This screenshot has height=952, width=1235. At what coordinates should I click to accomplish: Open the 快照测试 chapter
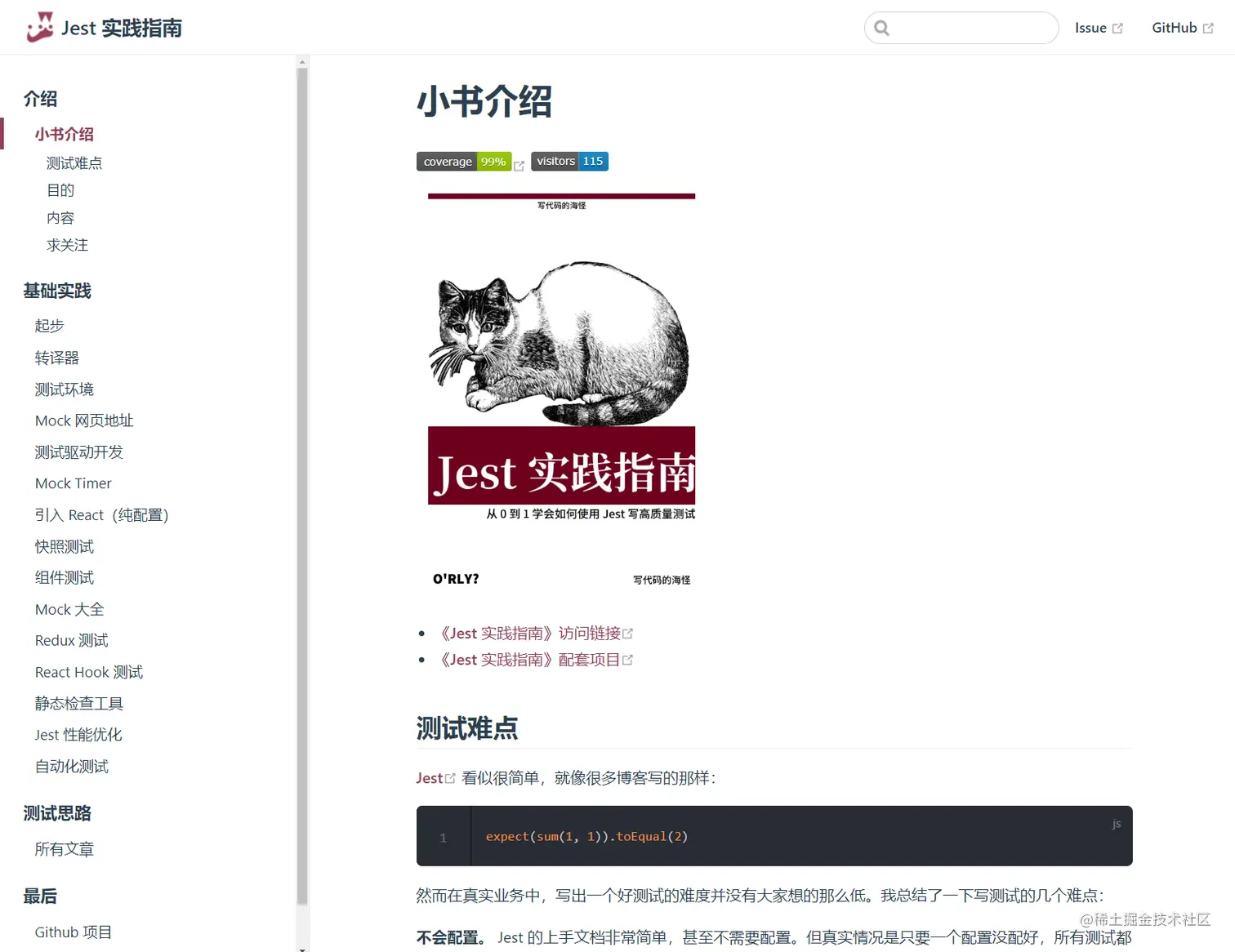pyautogui.click(x=65, y=546)
